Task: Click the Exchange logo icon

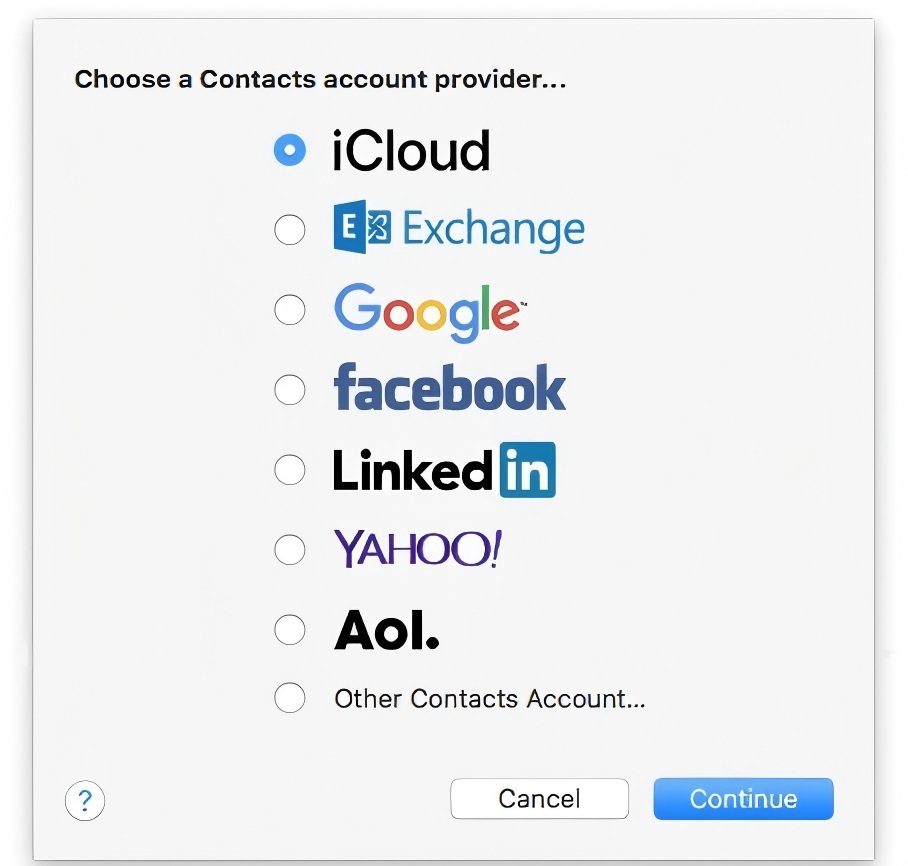Action: [x=361, y=229]
